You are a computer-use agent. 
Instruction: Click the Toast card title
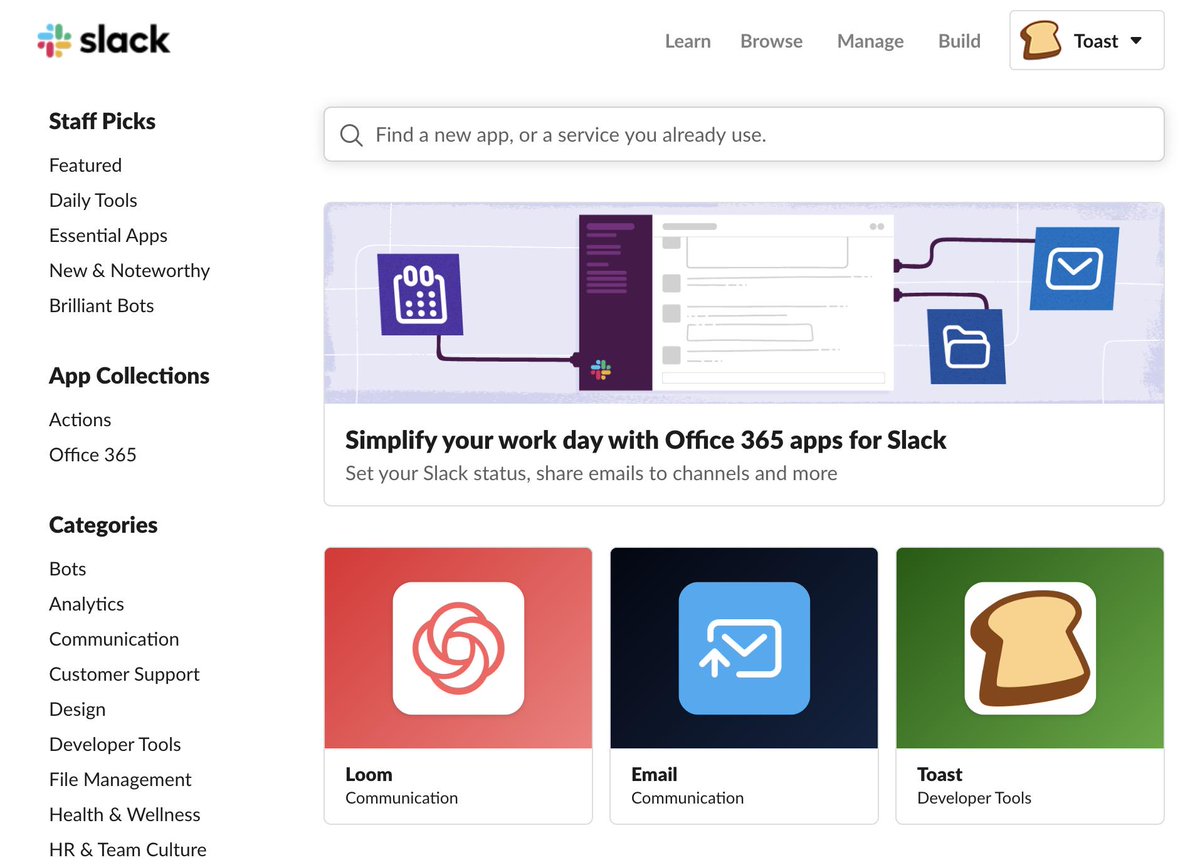pos(939,774)
